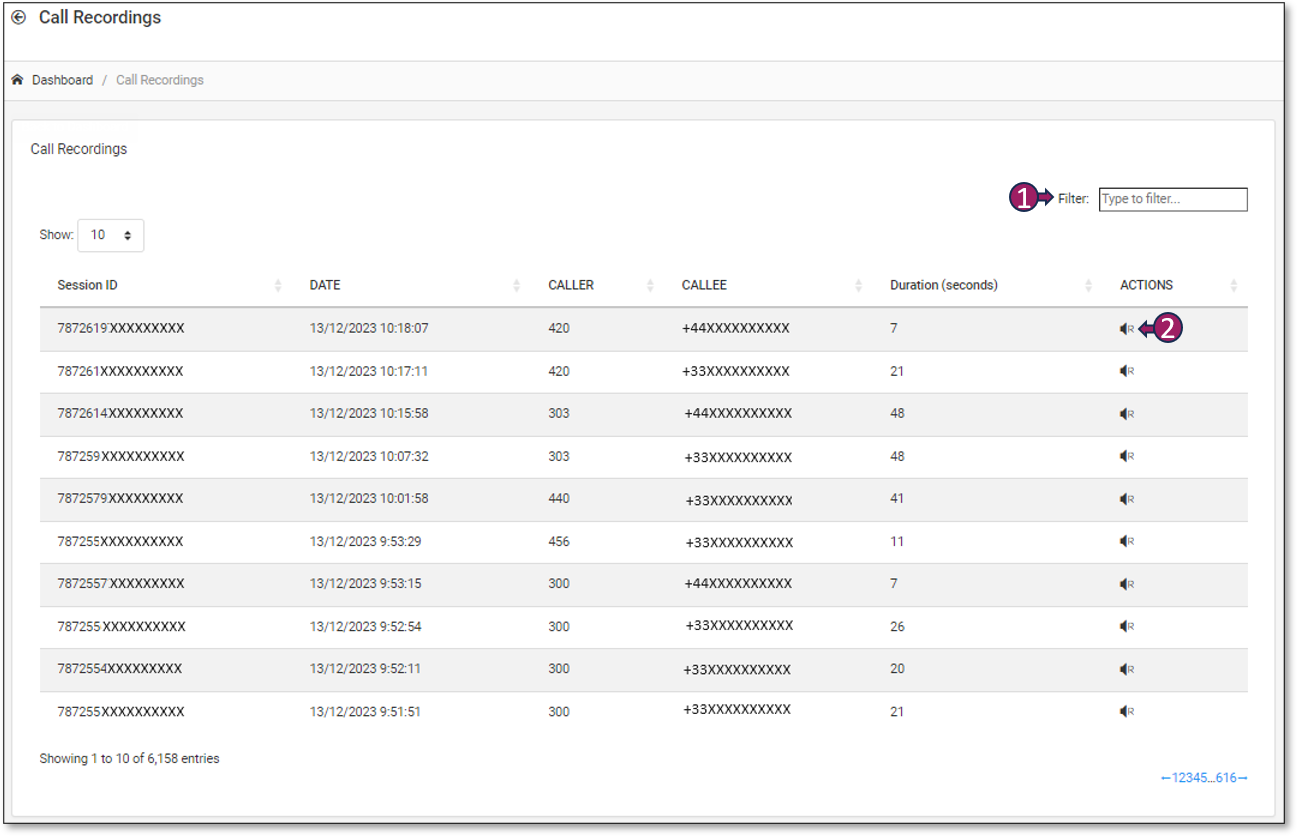Click into the Type to filter input box
The width and height of the screenshot is (1299, 838).
pyautogui.click(x=1172, y=199)
